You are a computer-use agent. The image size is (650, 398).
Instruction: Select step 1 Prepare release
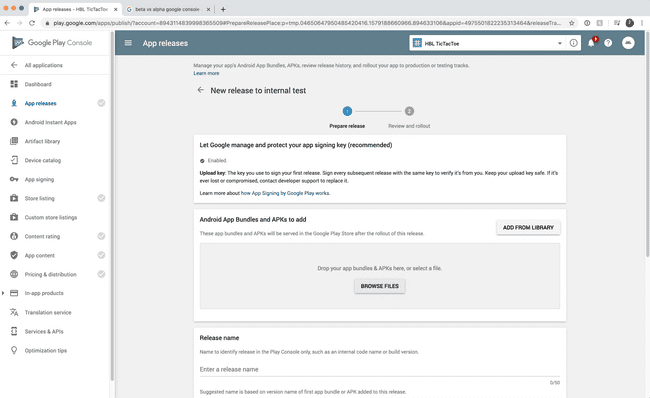(347, 111)
